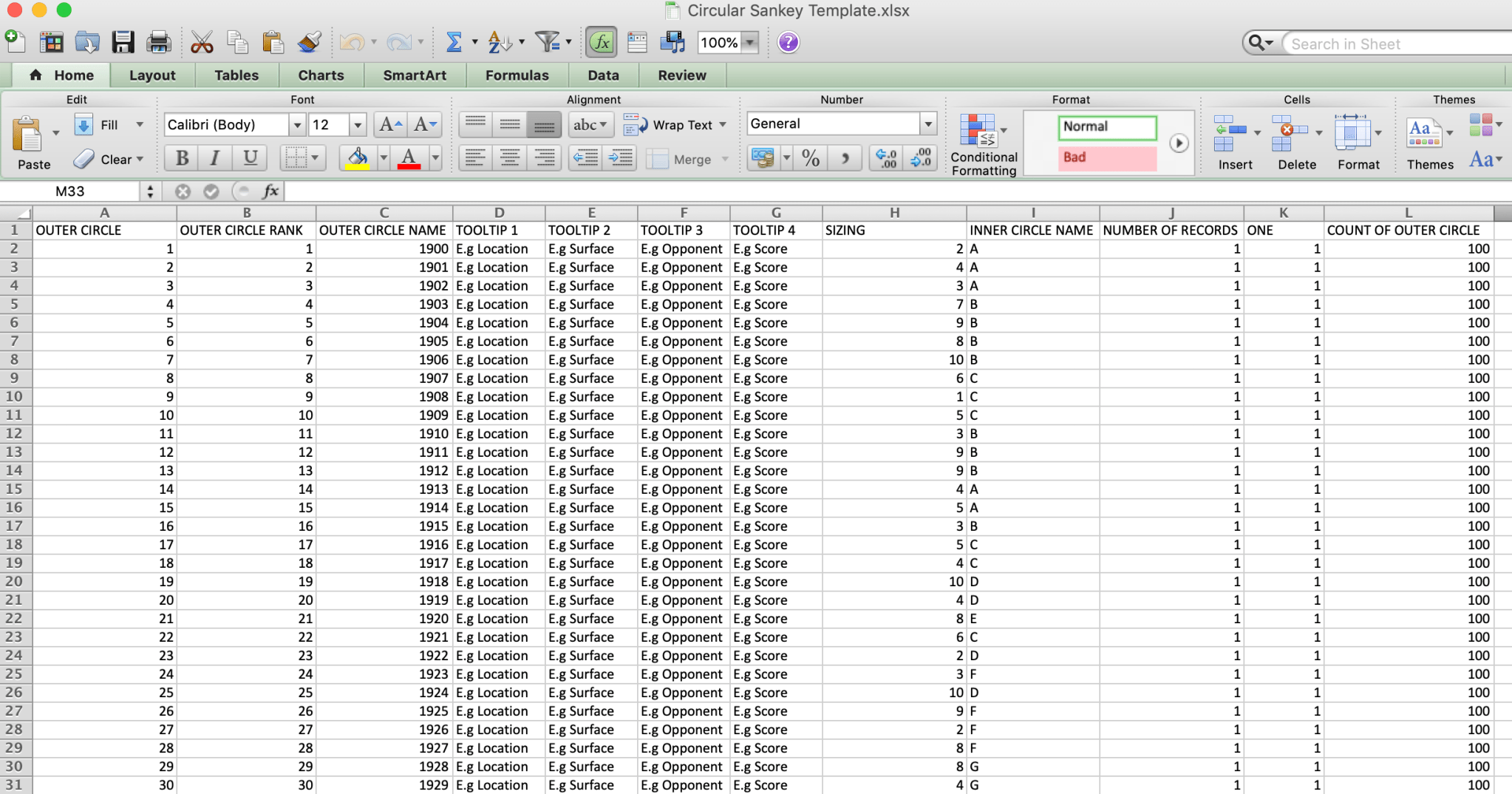Expand the General number format dropdown
Image resolution: width=1512 pixels, height=794 pixels.
pos(927,124)
